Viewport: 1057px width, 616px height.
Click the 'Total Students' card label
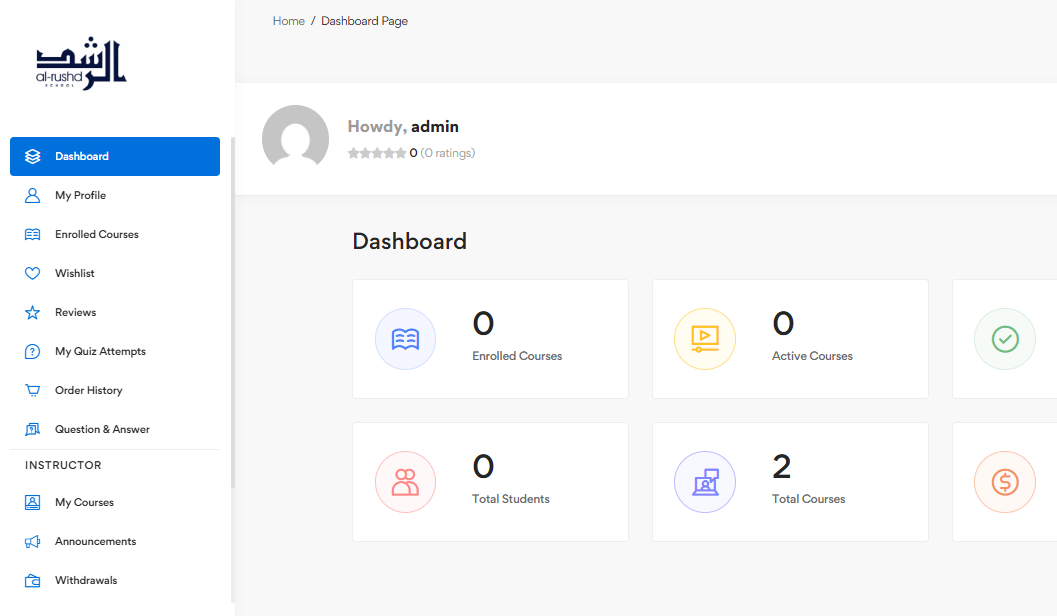(510, 499)
